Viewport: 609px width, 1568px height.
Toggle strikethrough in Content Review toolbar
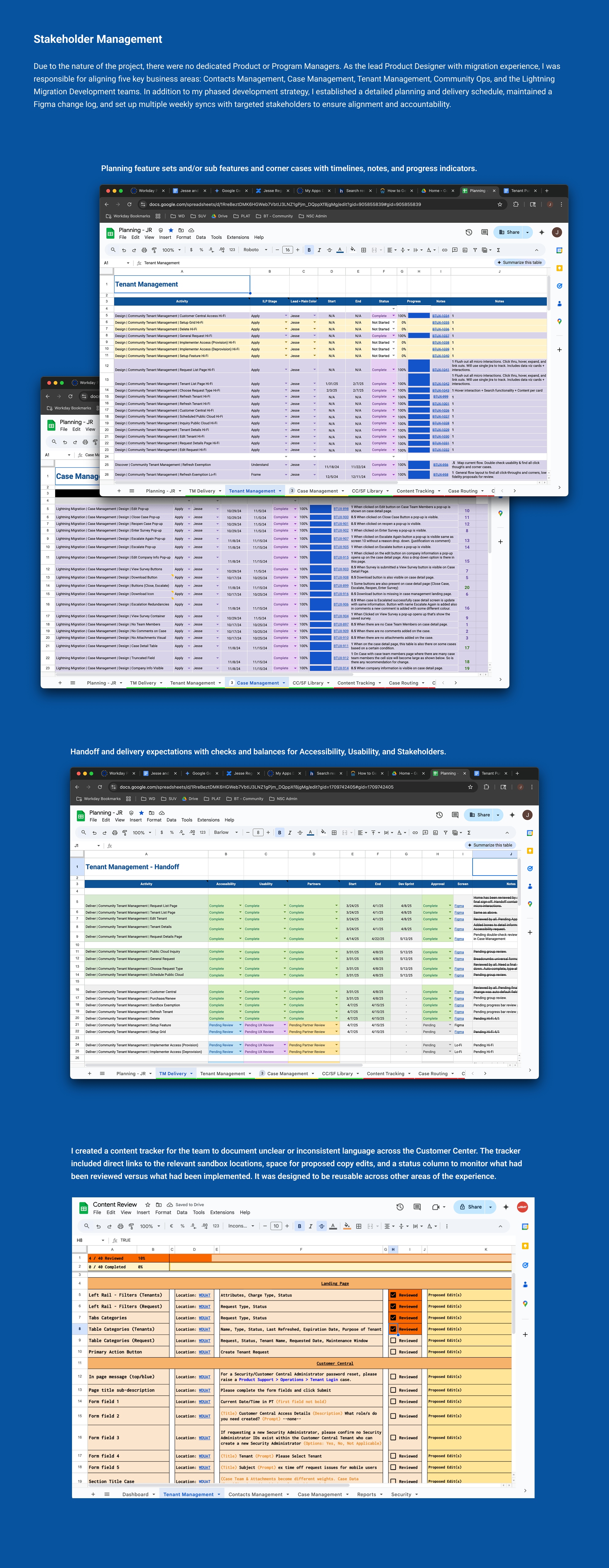click(322, 1226)
